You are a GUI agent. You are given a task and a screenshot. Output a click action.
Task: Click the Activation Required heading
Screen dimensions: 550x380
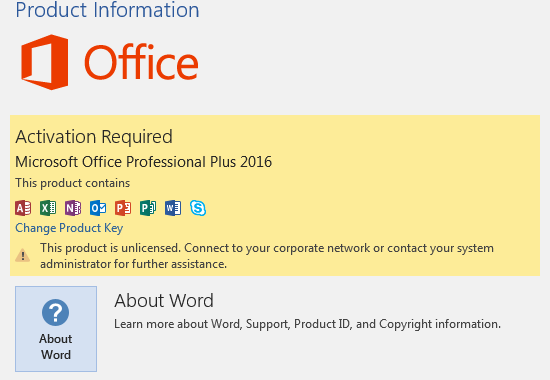(94, 136)
